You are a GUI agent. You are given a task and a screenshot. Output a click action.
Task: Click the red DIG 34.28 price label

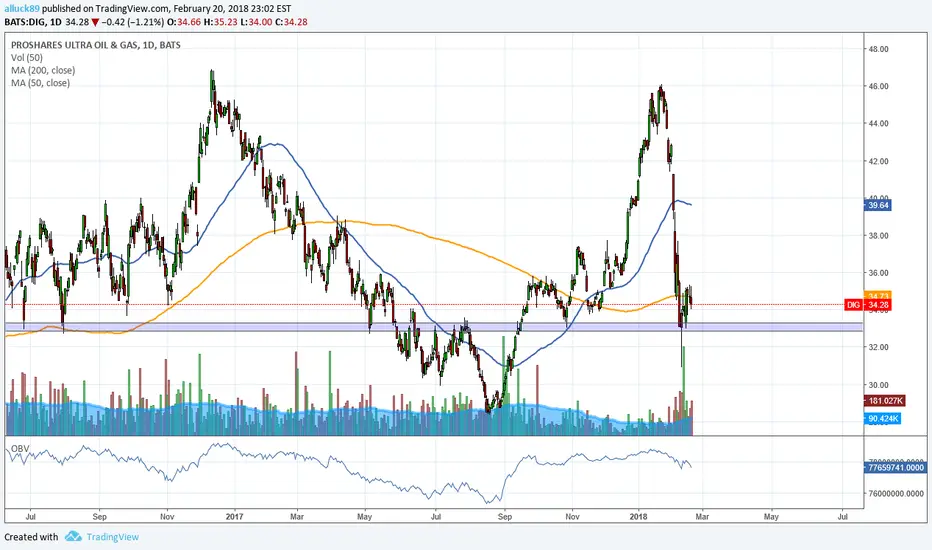(x=868, y=305)
